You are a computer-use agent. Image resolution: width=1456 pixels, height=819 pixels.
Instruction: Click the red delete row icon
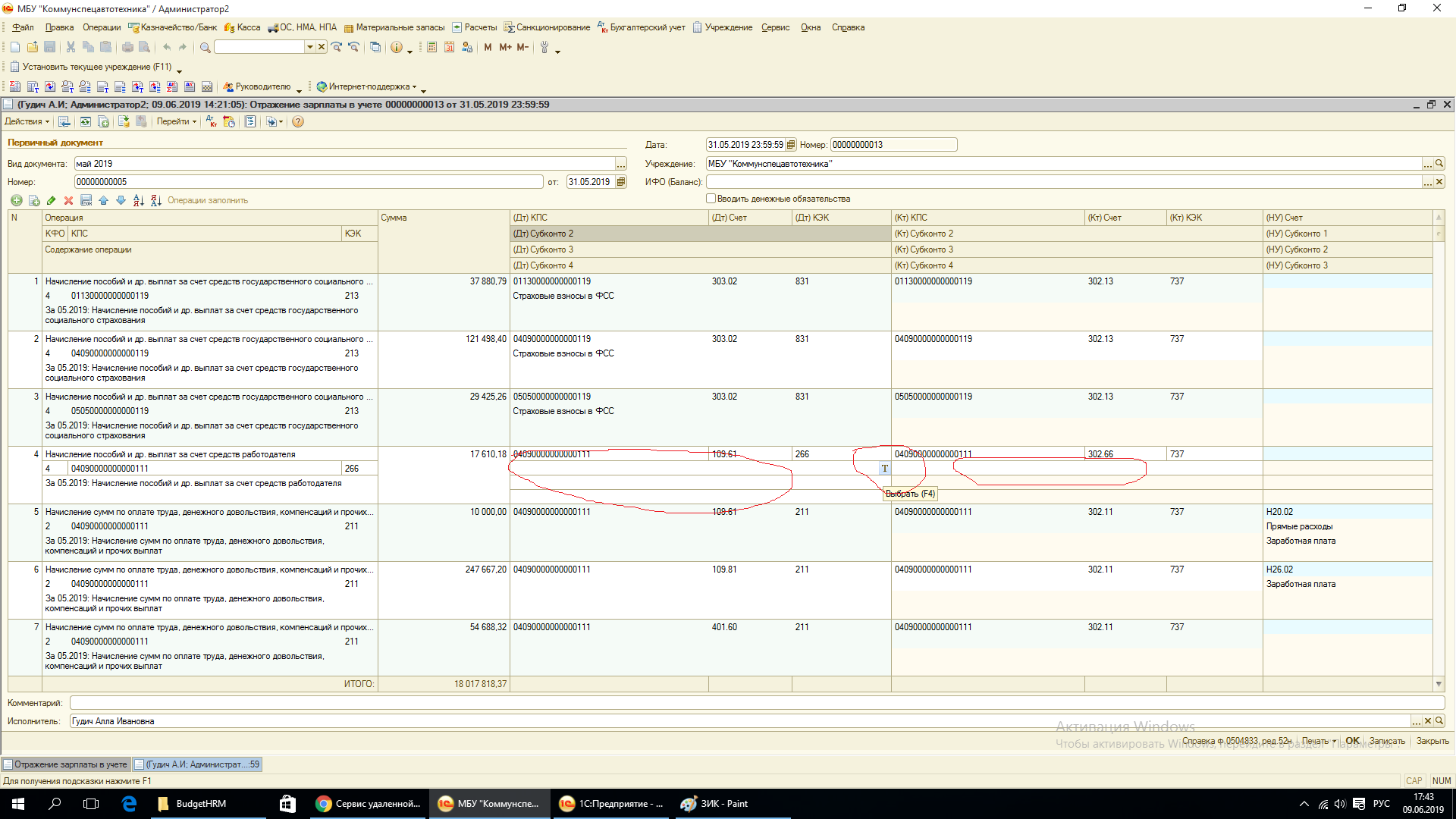[68, 200]
